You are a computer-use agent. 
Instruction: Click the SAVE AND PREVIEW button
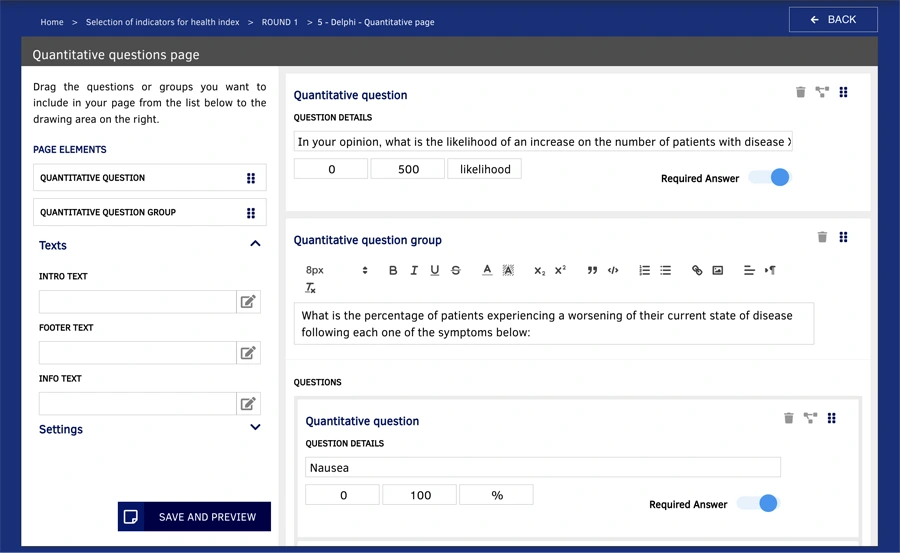(x=194, y=517)
